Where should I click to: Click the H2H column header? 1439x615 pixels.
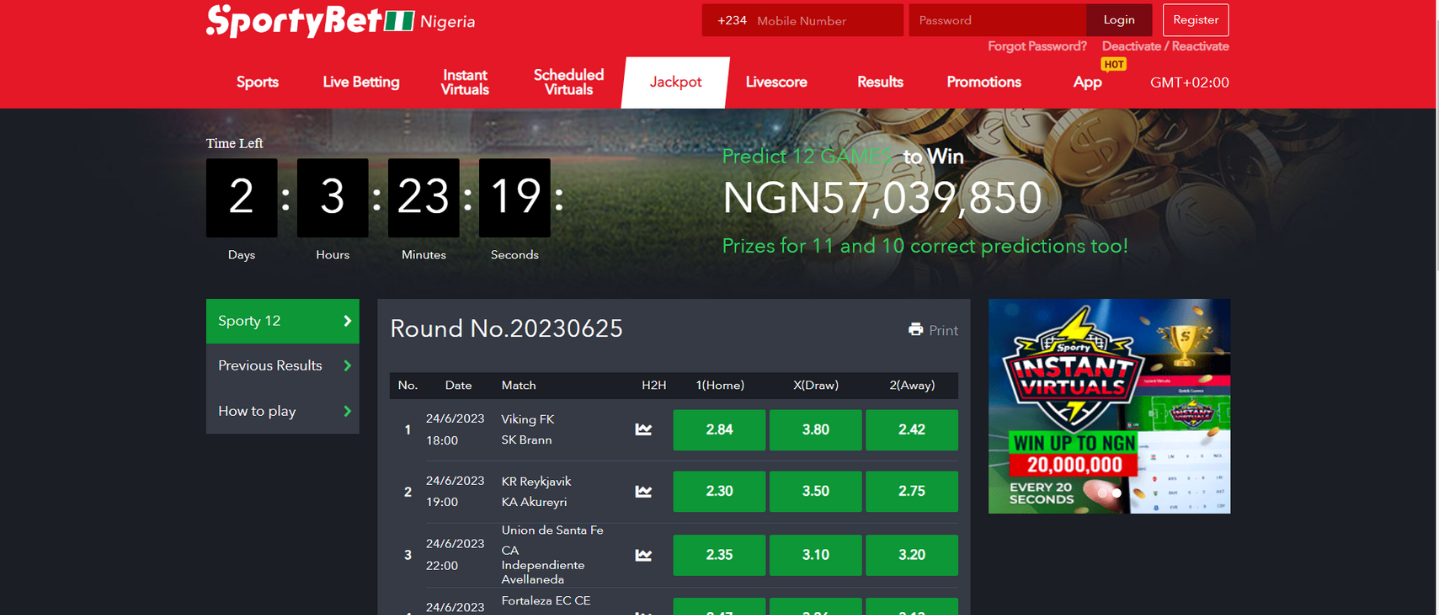(x=653, y=385)
